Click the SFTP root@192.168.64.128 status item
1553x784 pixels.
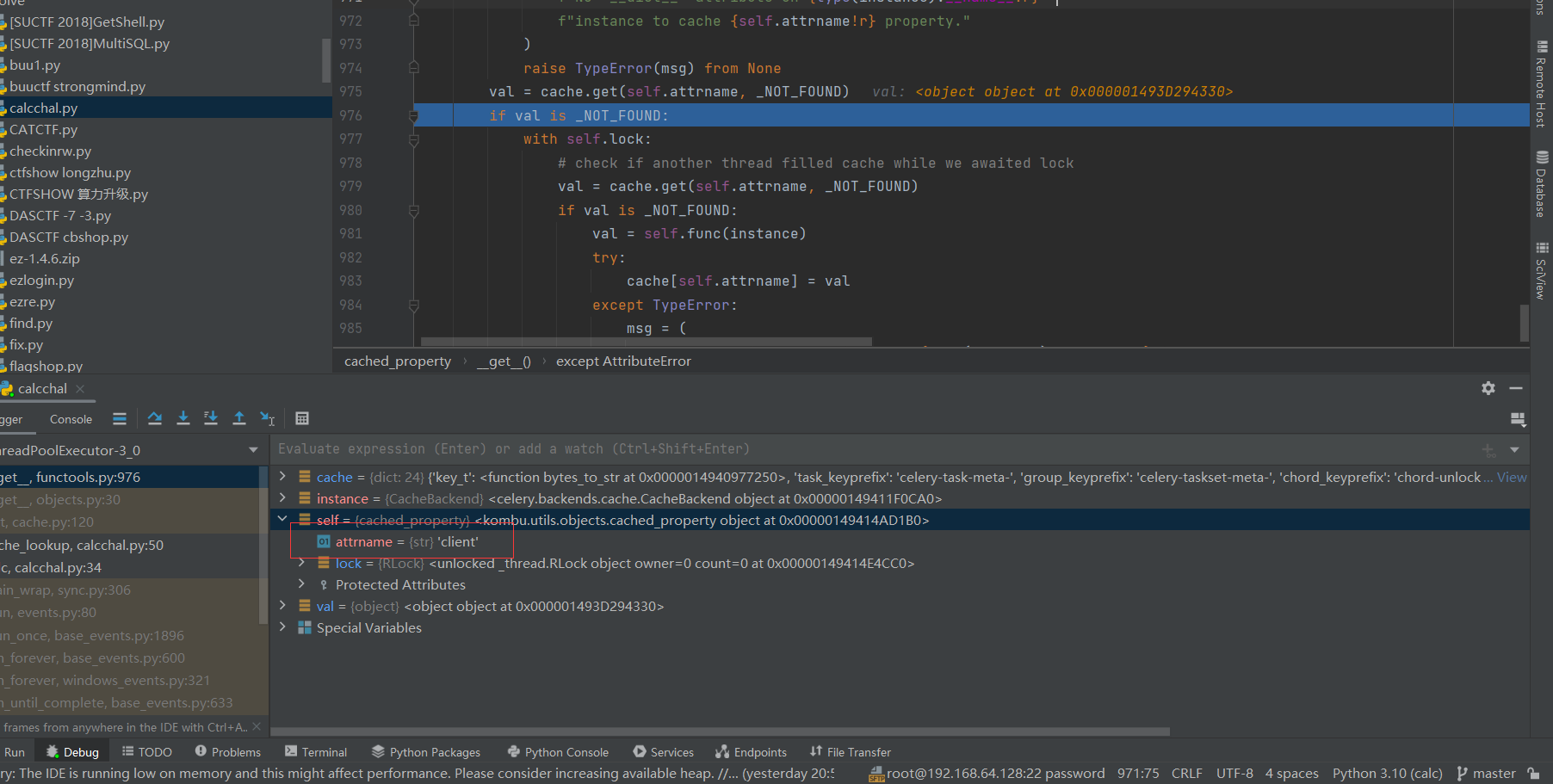987,773
